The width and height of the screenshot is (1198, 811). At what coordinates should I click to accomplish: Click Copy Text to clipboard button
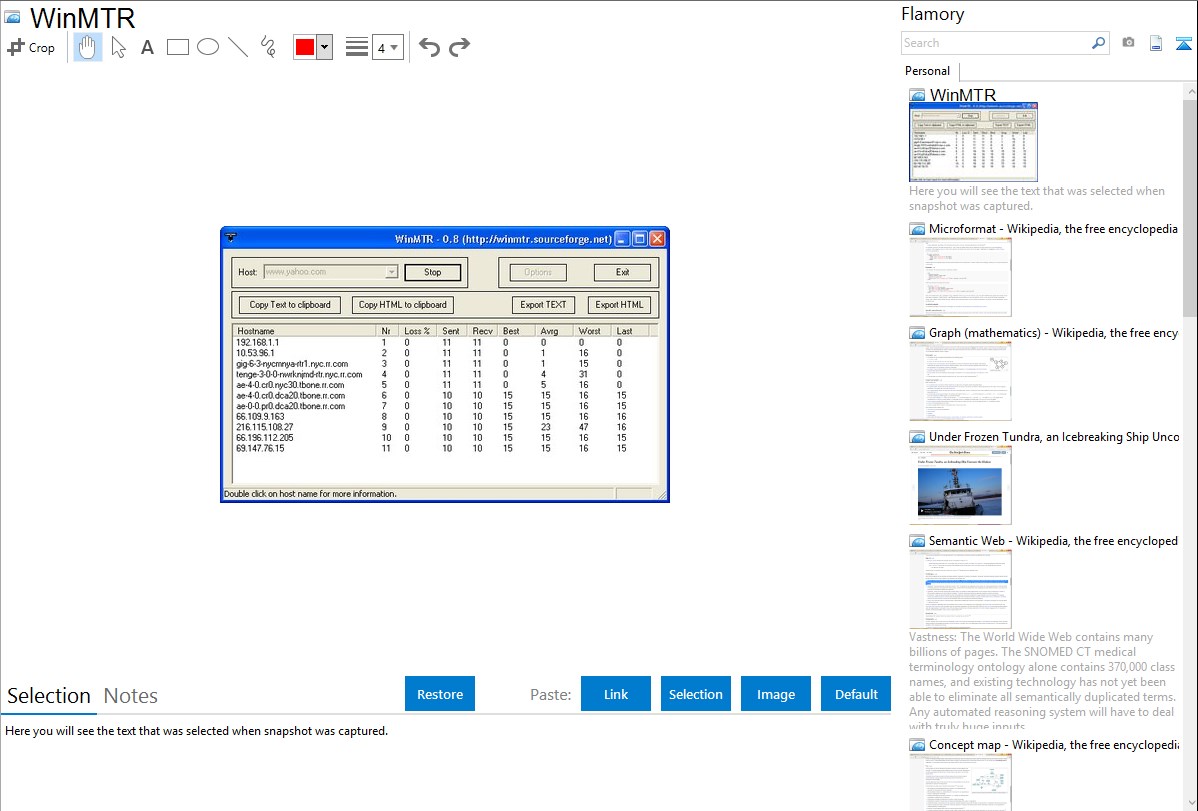[290, 304]
